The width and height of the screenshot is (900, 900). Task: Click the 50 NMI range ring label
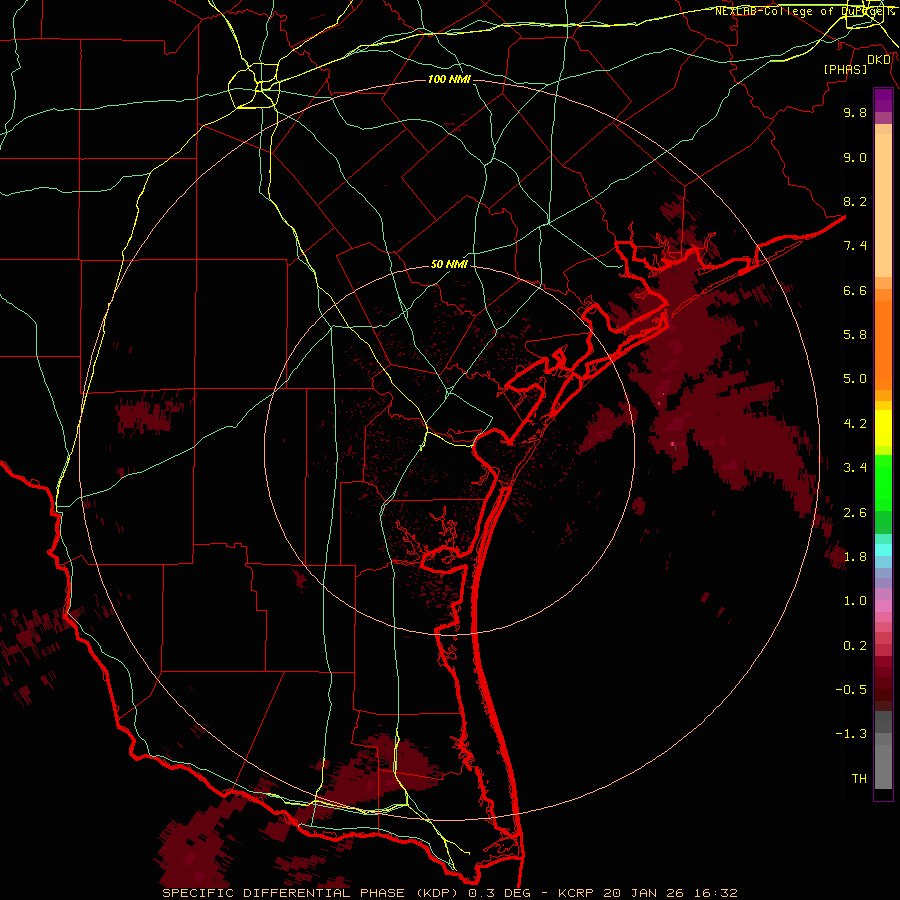(x=449, y=265)
